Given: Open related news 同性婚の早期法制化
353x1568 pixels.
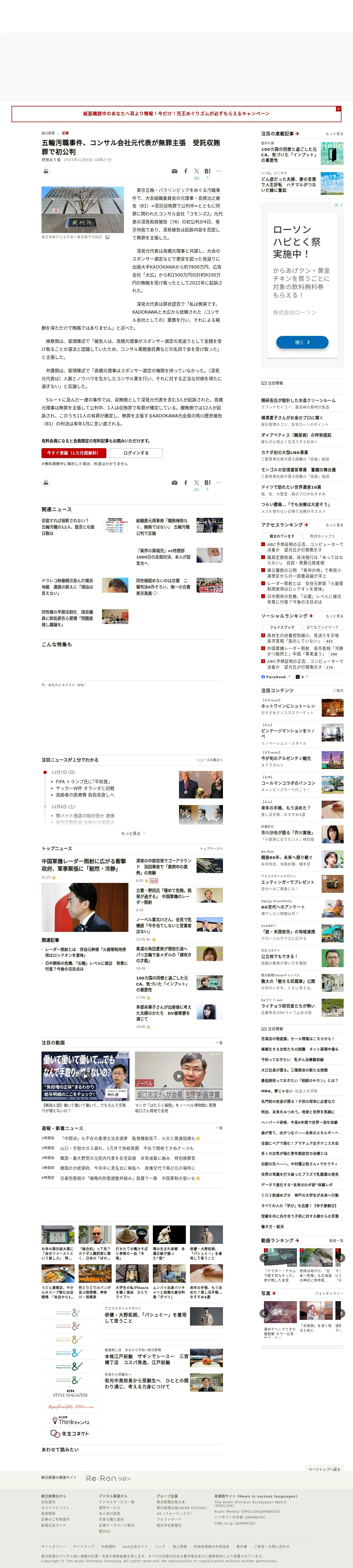Looking at the screenshot, I should [x=68, y=618].
